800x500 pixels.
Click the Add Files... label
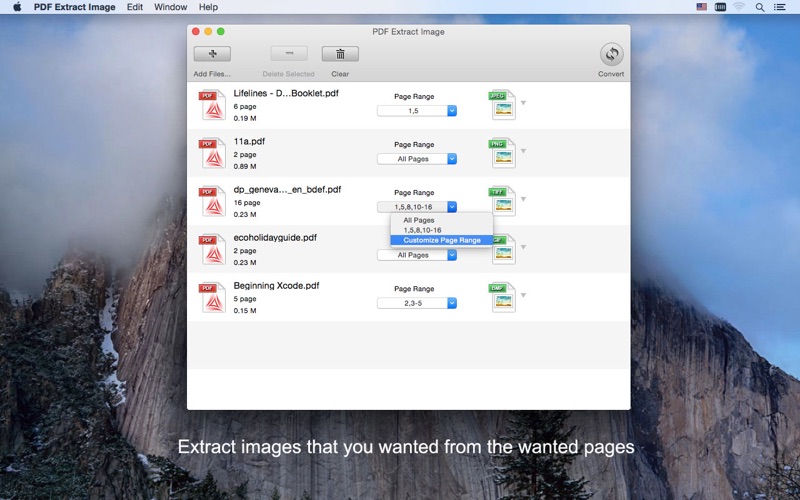212,74
